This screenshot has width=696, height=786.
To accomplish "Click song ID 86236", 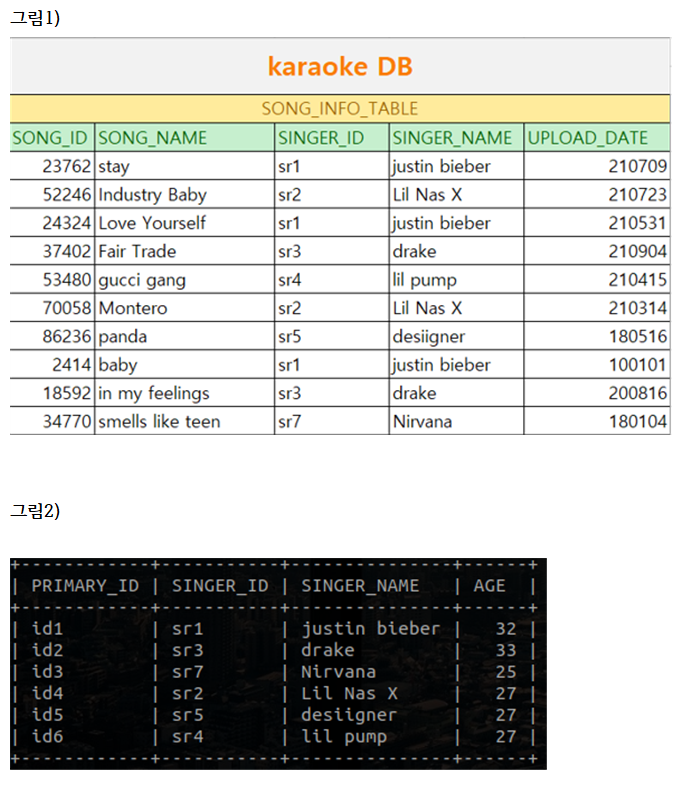I will [x=52, y=336].
